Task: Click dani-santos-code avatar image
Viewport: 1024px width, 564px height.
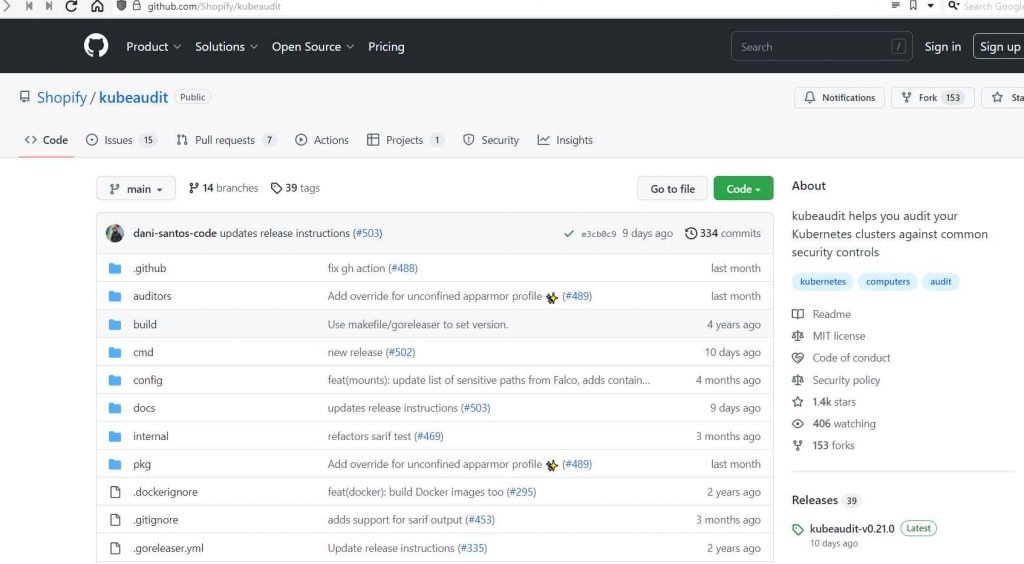Action: 115,233
